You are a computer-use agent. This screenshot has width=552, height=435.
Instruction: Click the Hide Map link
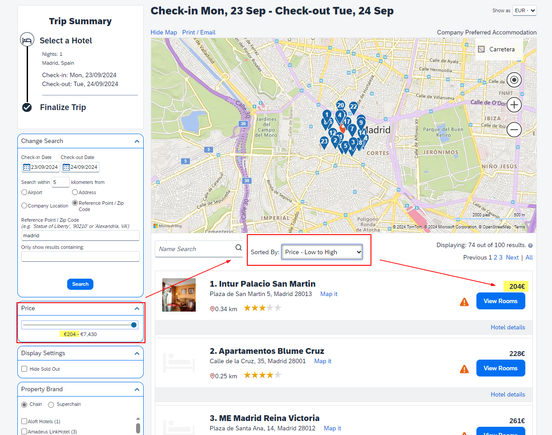tap(164, 32)
